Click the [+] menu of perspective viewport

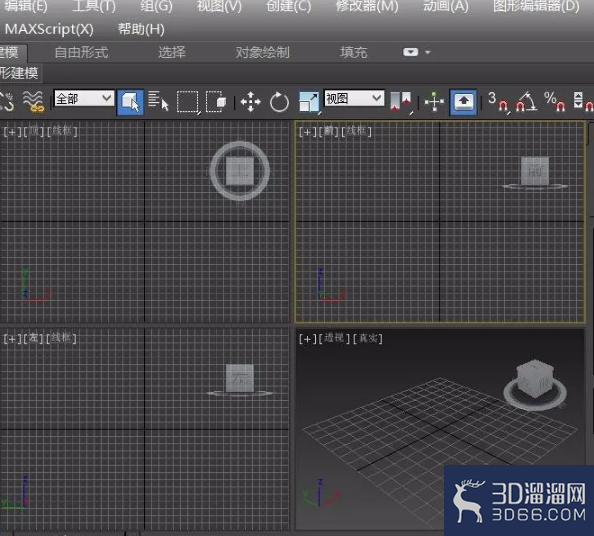pyautogui.click(x=307, y=338)
